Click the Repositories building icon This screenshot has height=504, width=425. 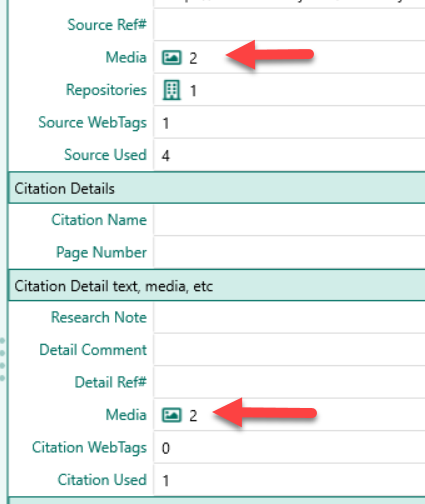pyautogui.click(x=172, y=90)
